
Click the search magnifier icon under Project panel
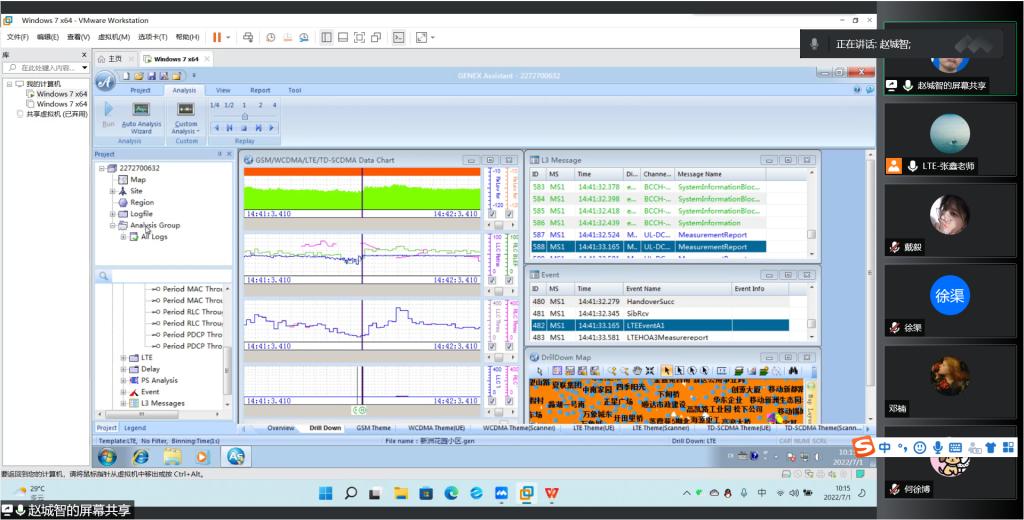(x=103, y=276)
